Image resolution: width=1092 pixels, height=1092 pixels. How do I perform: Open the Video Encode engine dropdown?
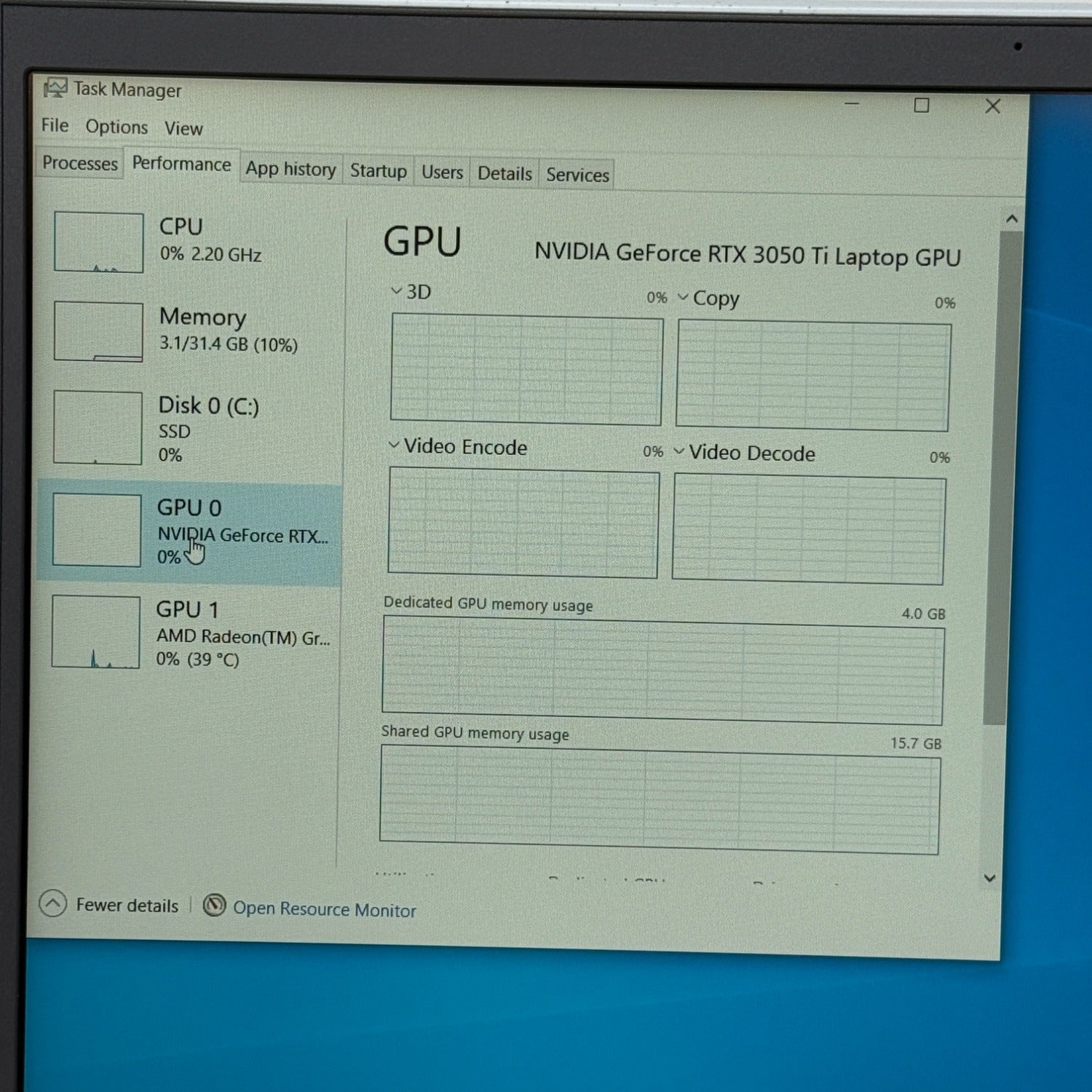click(394, 445)
